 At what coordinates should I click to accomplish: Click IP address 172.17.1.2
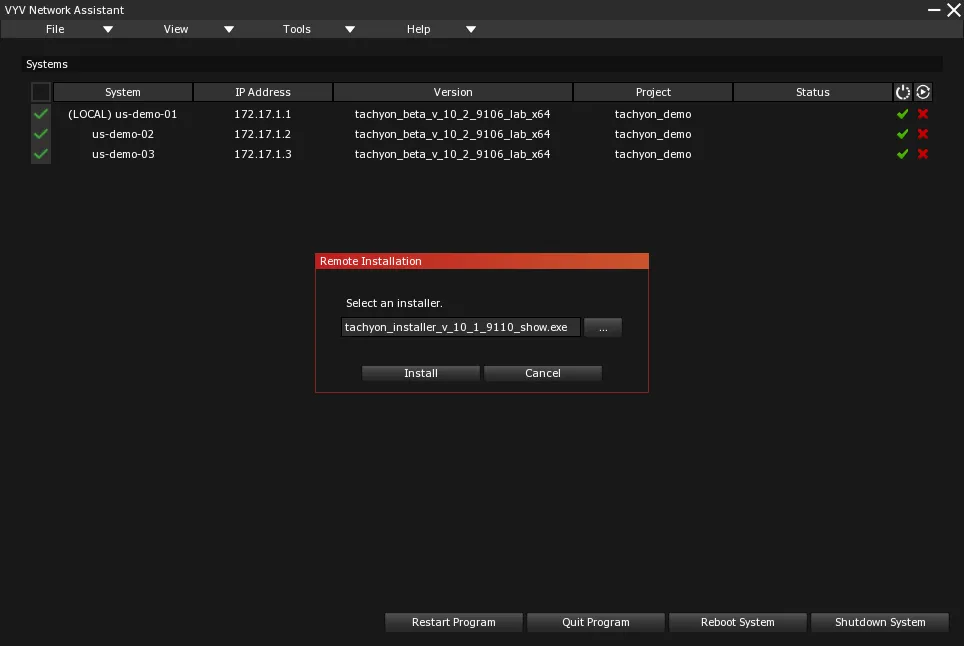263,134
